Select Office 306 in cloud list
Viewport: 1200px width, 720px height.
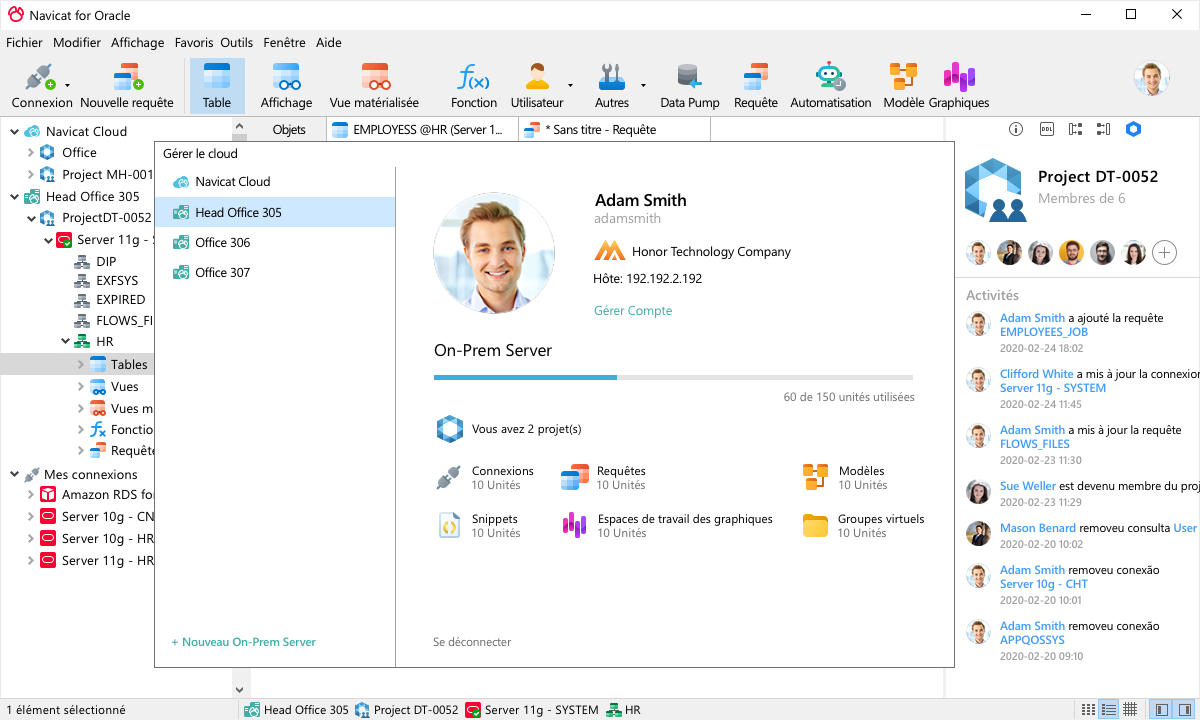tap(275, 243)
